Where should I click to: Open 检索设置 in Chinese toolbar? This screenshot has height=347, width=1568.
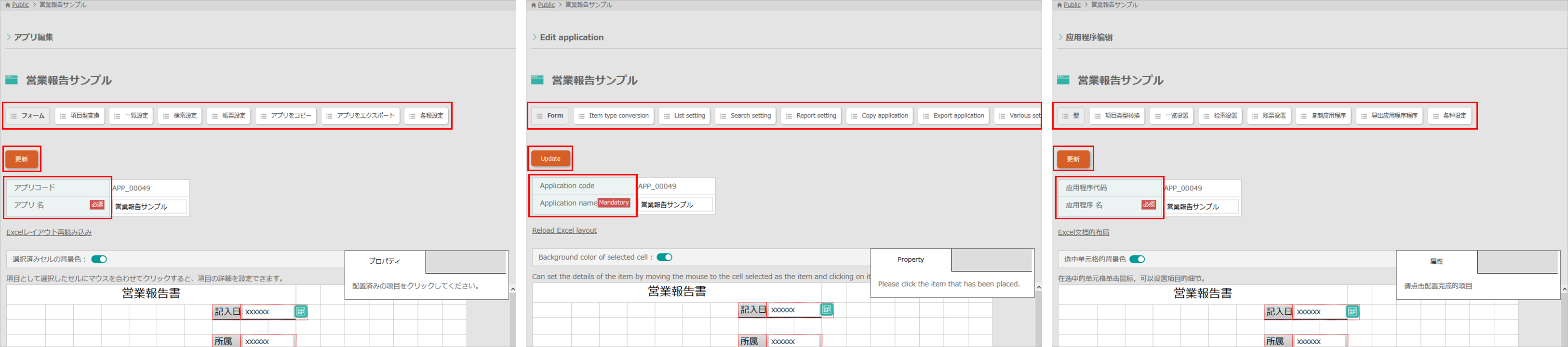1220,116
